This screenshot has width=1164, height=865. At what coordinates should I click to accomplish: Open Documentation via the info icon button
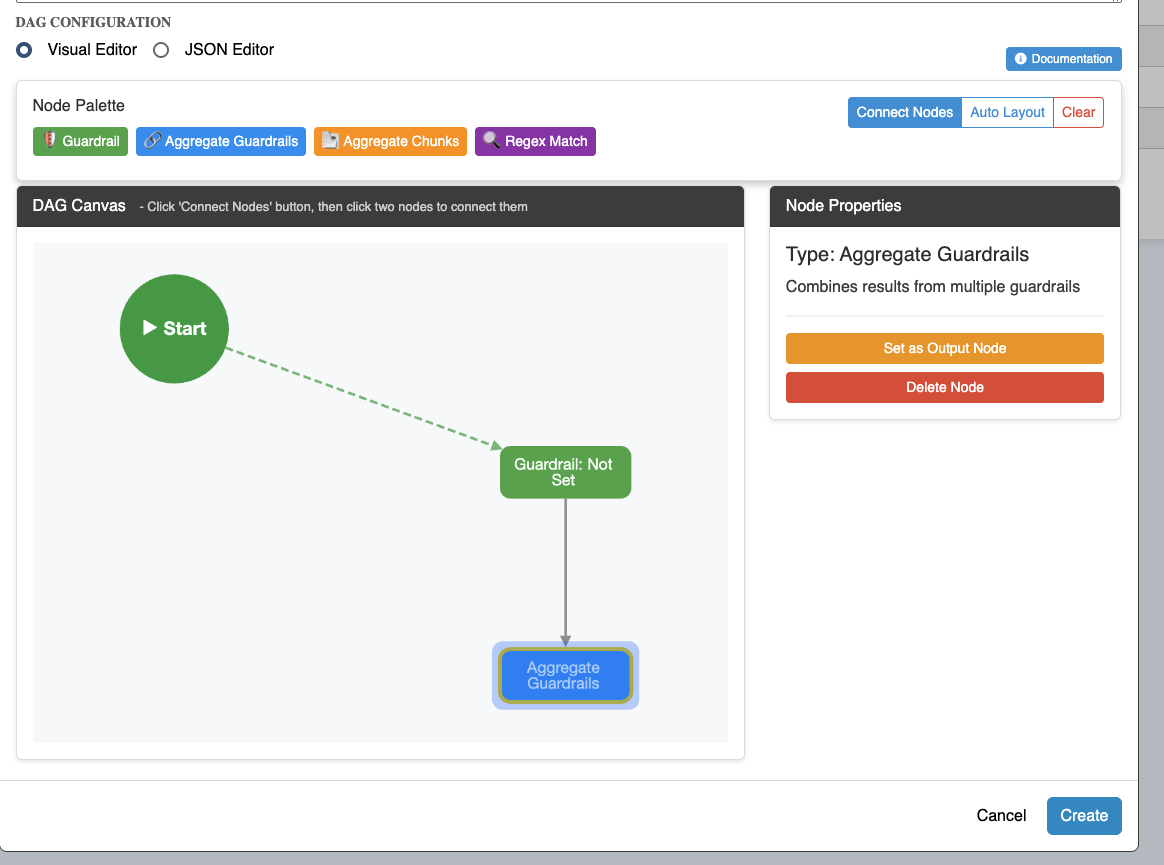pyautogui.click(x=1063, y=59)
